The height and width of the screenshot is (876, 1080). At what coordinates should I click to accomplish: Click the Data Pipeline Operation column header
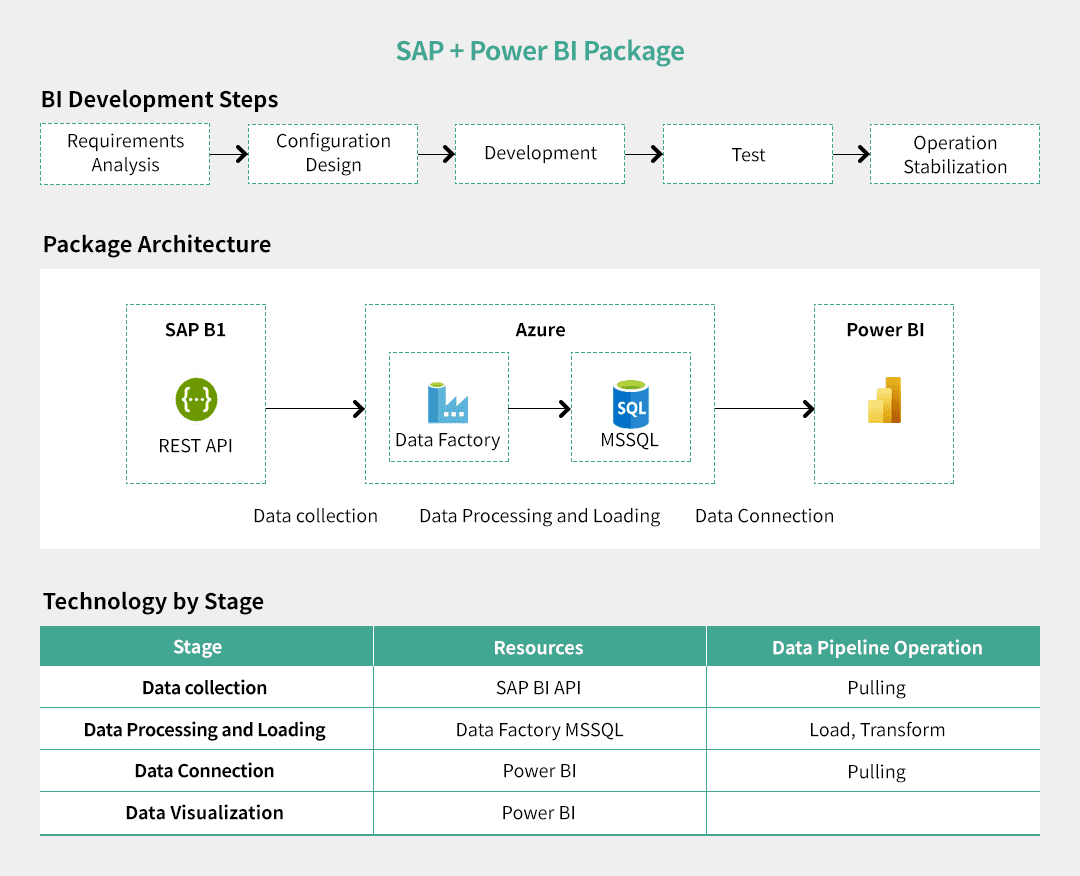[877, 647]
